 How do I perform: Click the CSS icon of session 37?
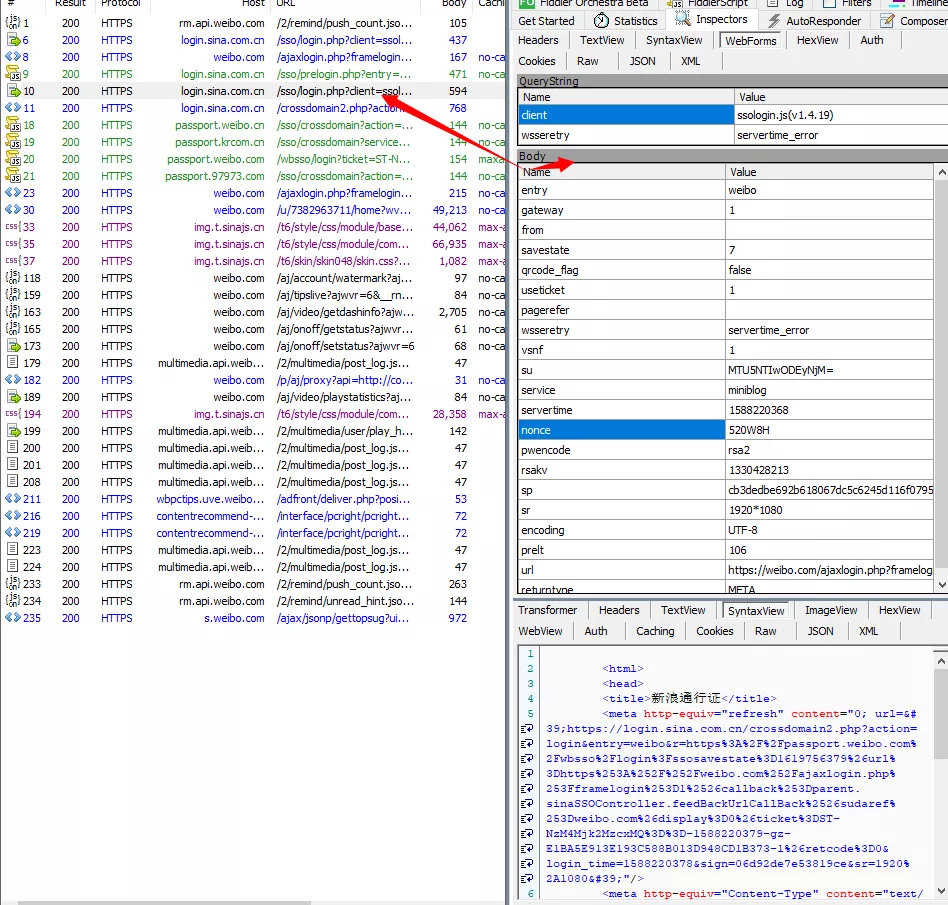click(x=12, y=261)
